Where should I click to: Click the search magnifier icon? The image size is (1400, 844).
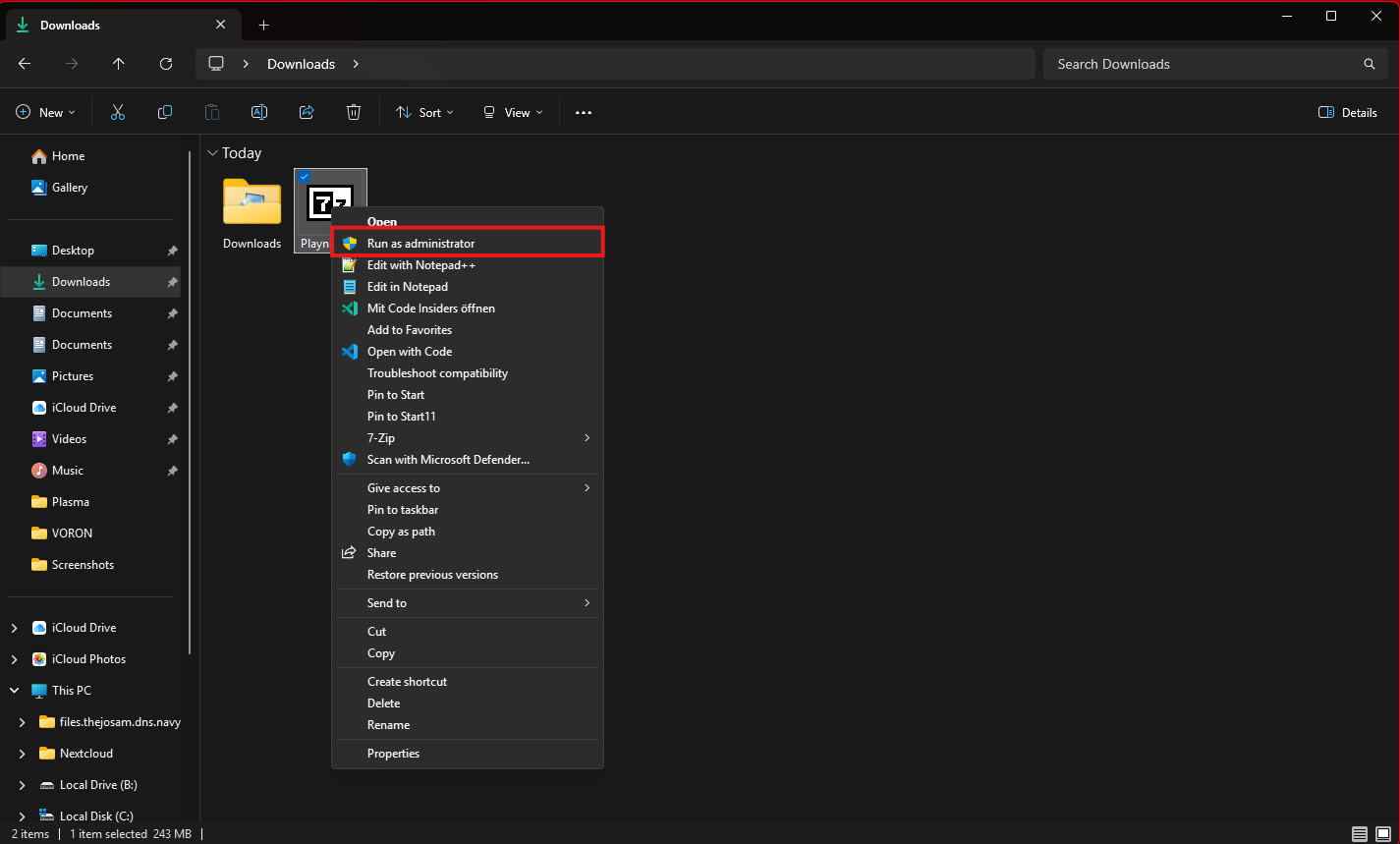pos(1370,63)
